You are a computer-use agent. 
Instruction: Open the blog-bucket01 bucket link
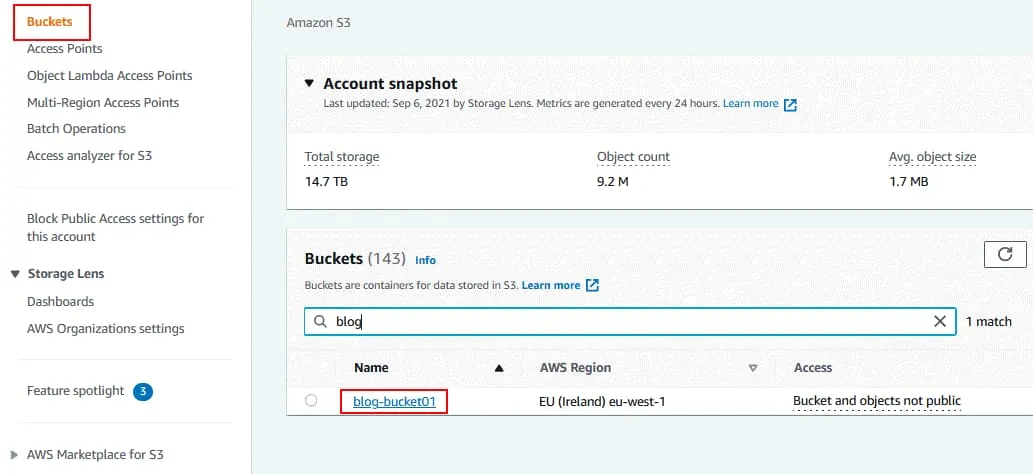pos(393,401)
